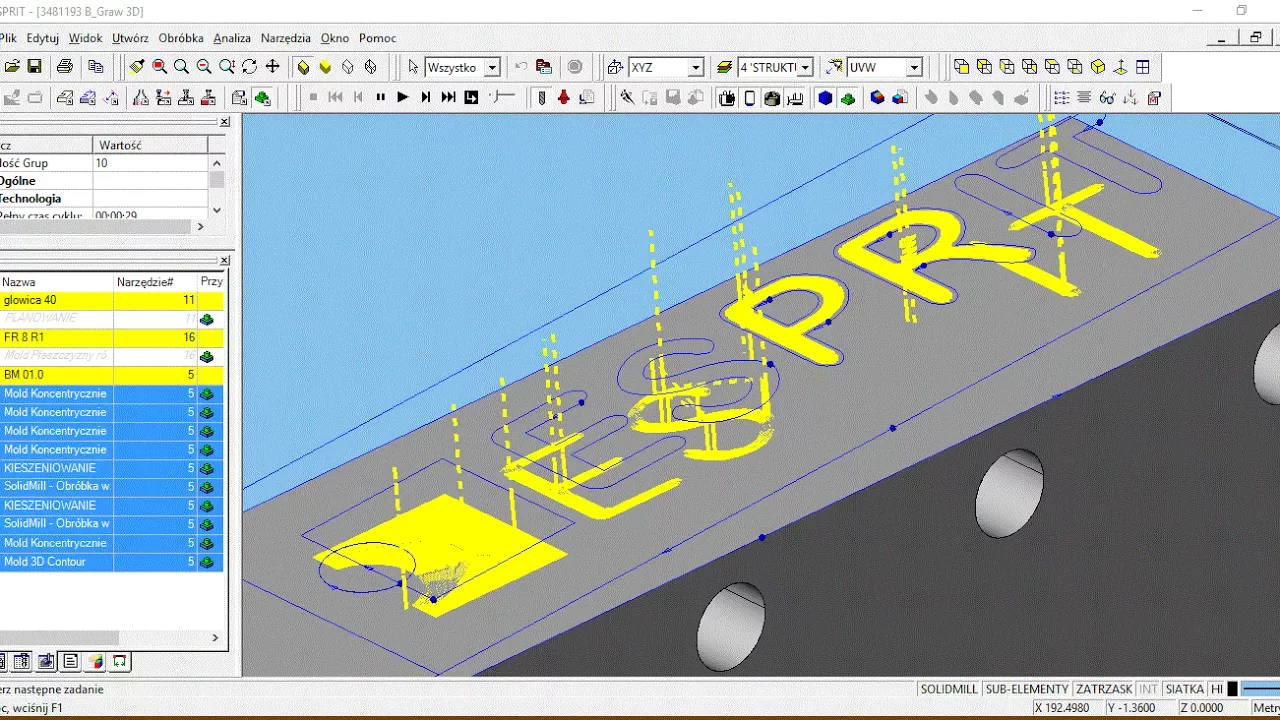
Task: Click the layers stack icon
Action: click(724, 67)
